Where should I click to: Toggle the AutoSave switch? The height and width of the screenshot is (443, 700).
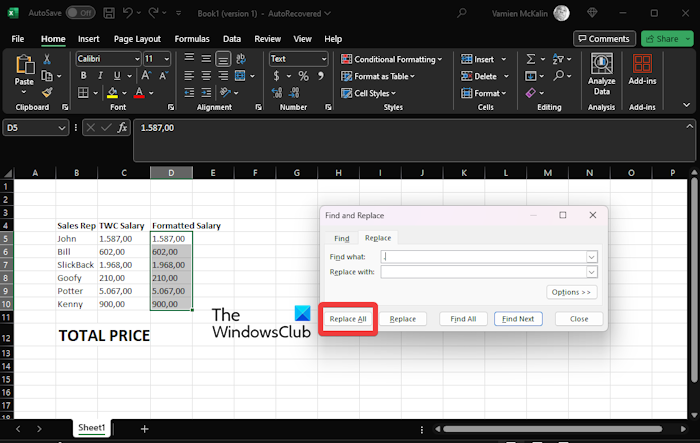pyautogui.click(x=80, y=13)
